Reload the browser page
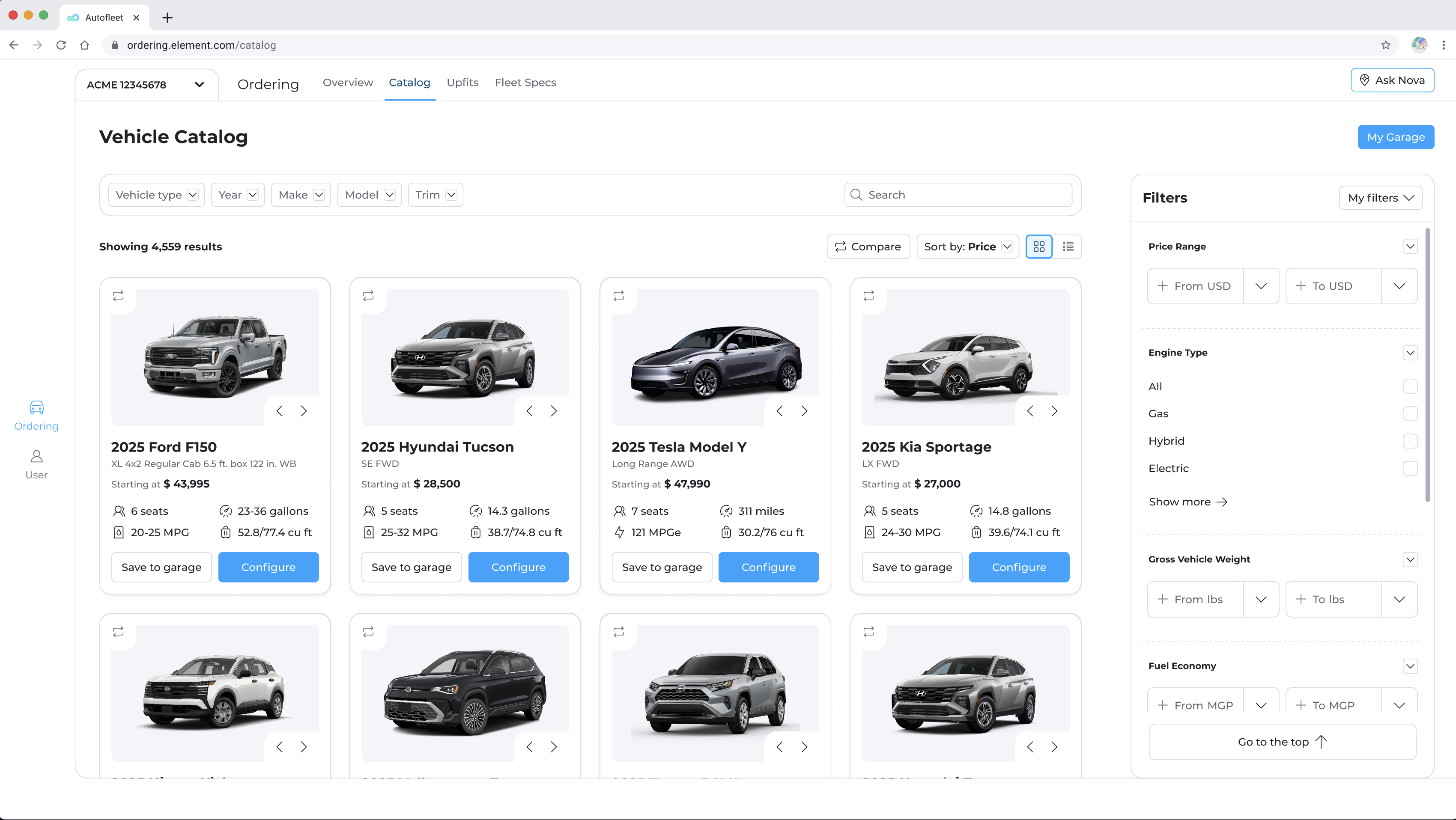This screenshot has height=820, width=1456. click(61, 45)
